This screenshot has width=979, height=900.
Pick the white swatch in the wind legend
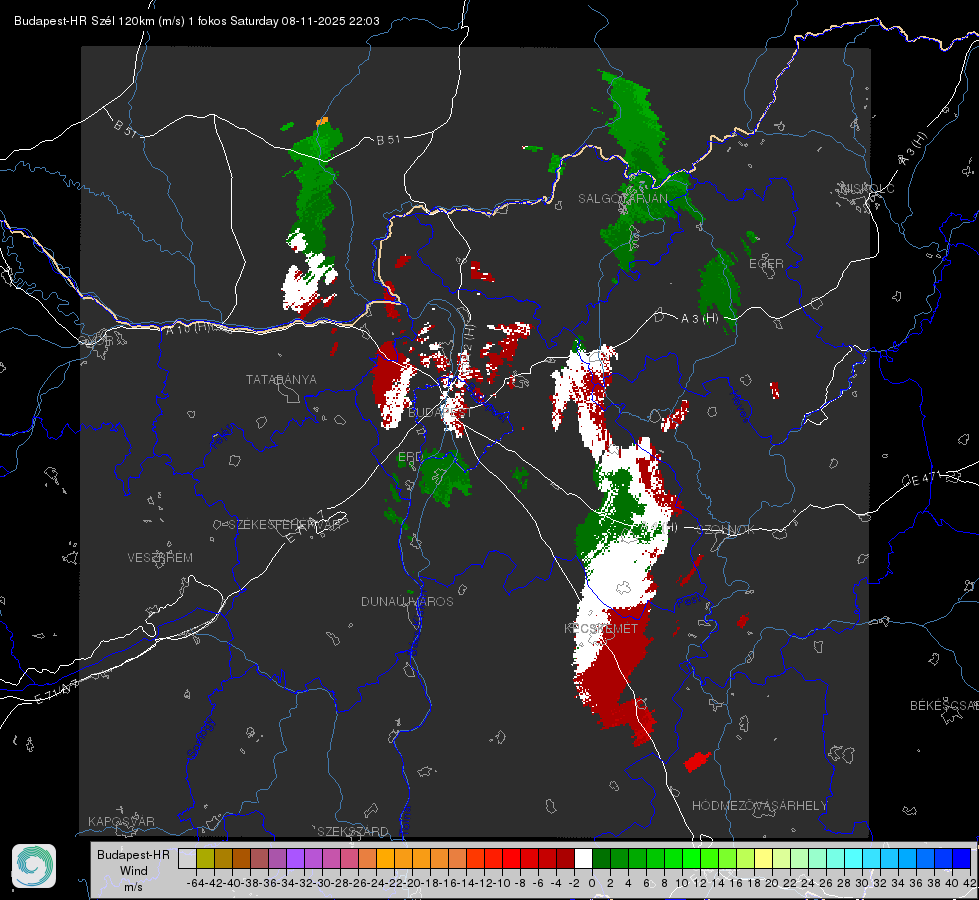(x=583, y=858)
